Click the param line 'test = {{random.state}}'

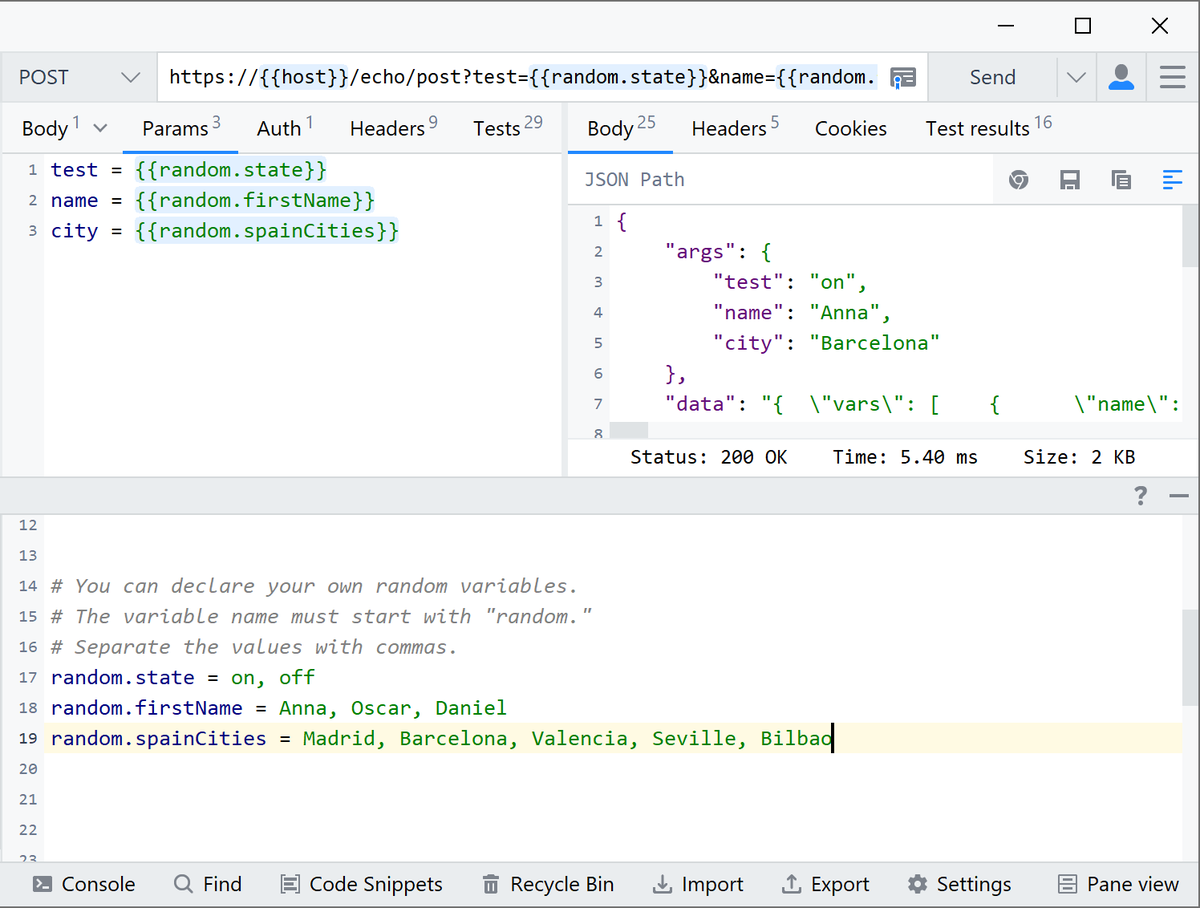(x=189, y=170)
